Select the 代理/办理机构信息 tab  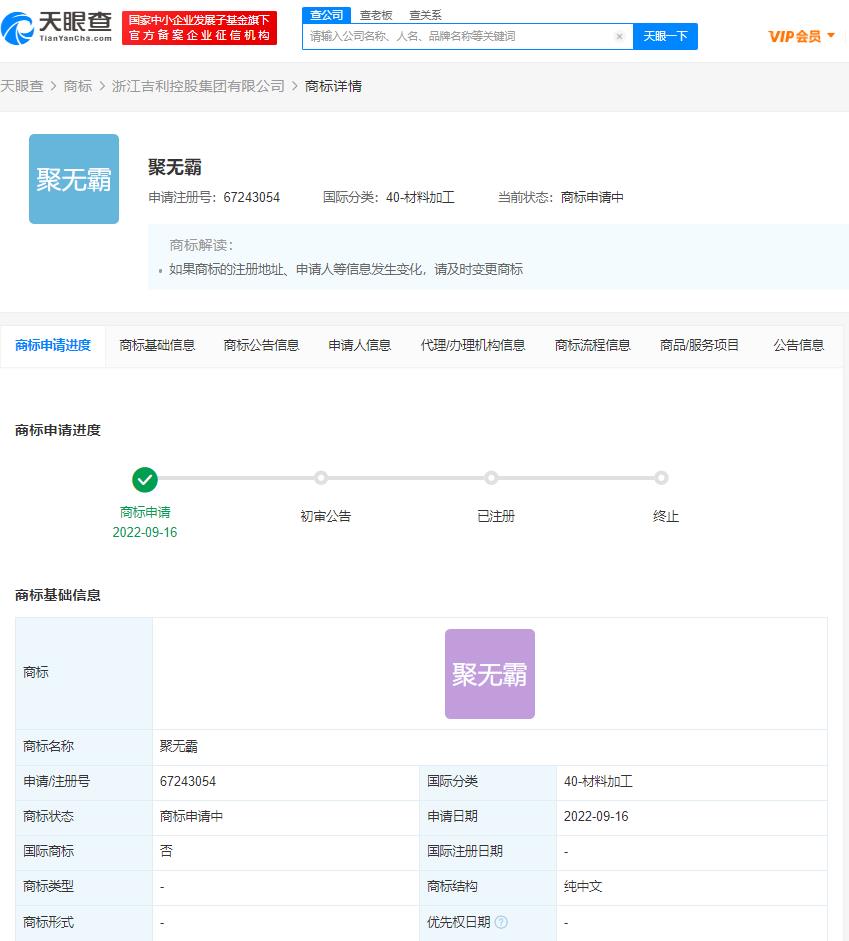pos(473,345)
